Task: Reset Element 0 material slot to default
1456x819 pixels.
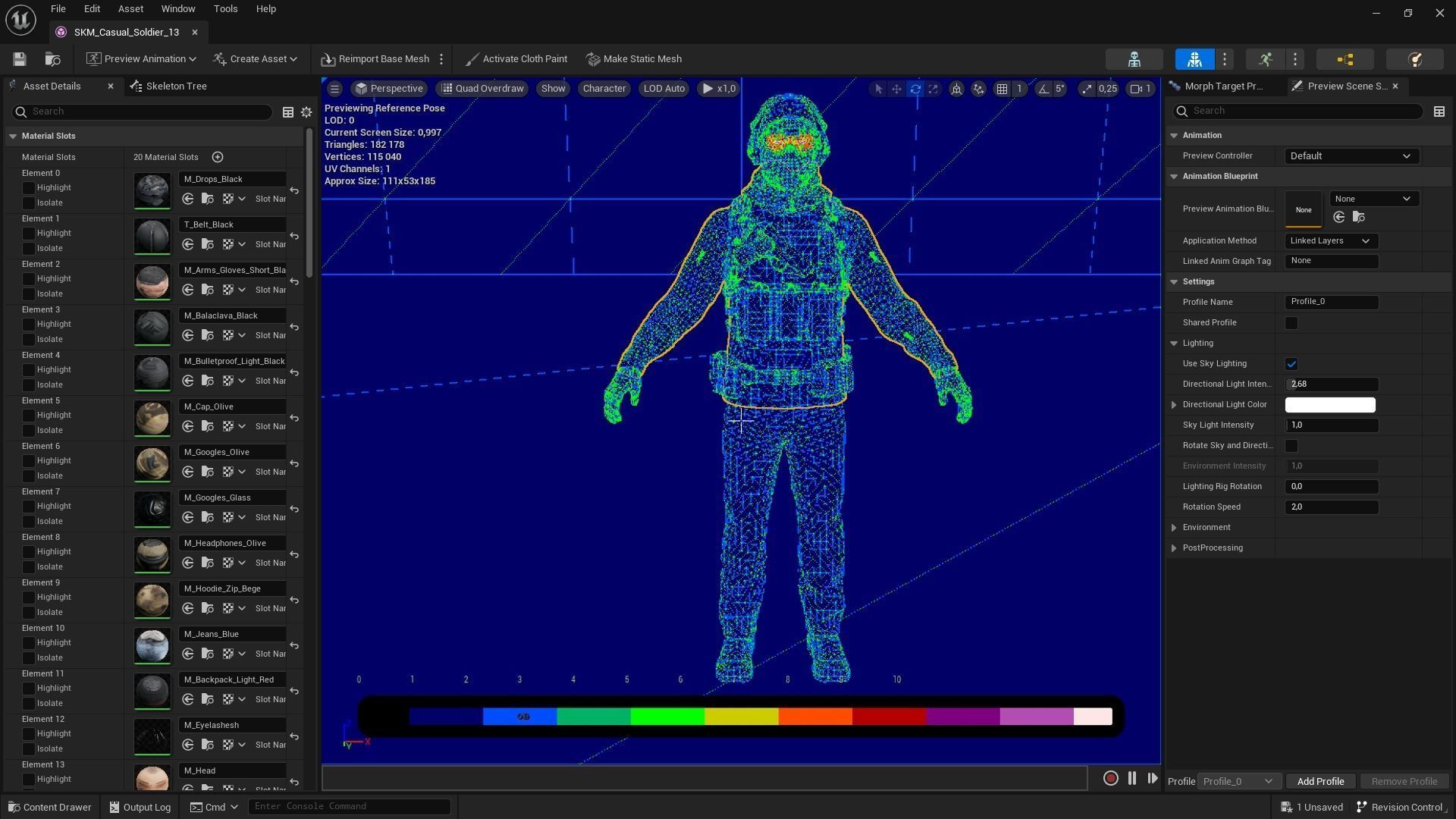Action: coord(294,190)
